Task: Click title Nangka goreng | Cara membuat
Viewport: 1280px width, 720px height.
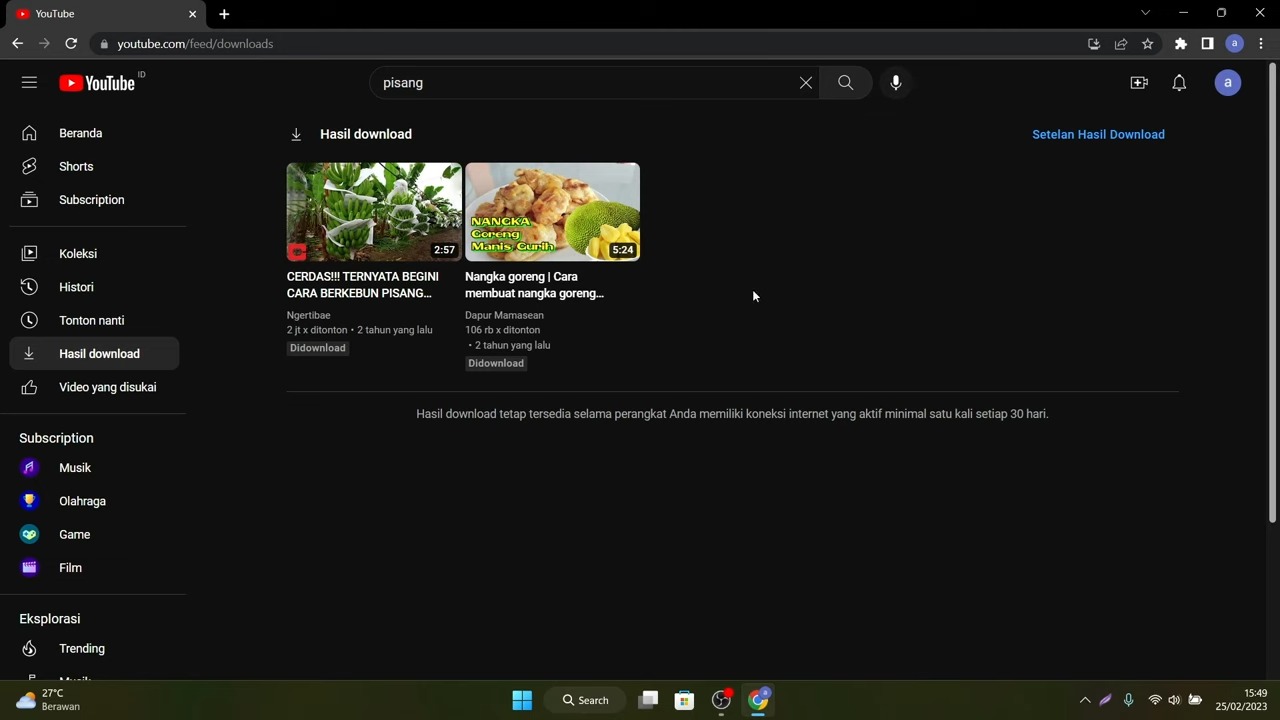Action: click(534, 285)
